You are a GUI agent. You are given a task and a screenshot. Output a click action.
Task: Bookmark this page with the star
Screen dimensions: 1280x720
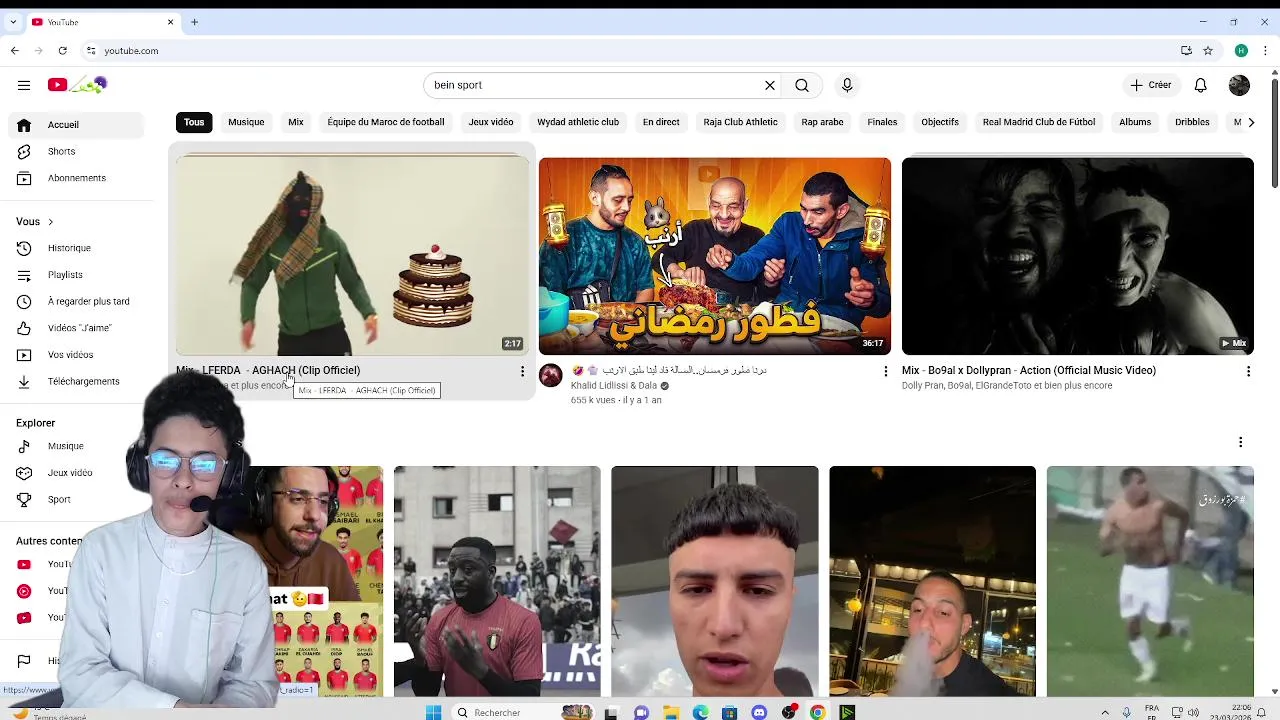tap(1208, 50)
